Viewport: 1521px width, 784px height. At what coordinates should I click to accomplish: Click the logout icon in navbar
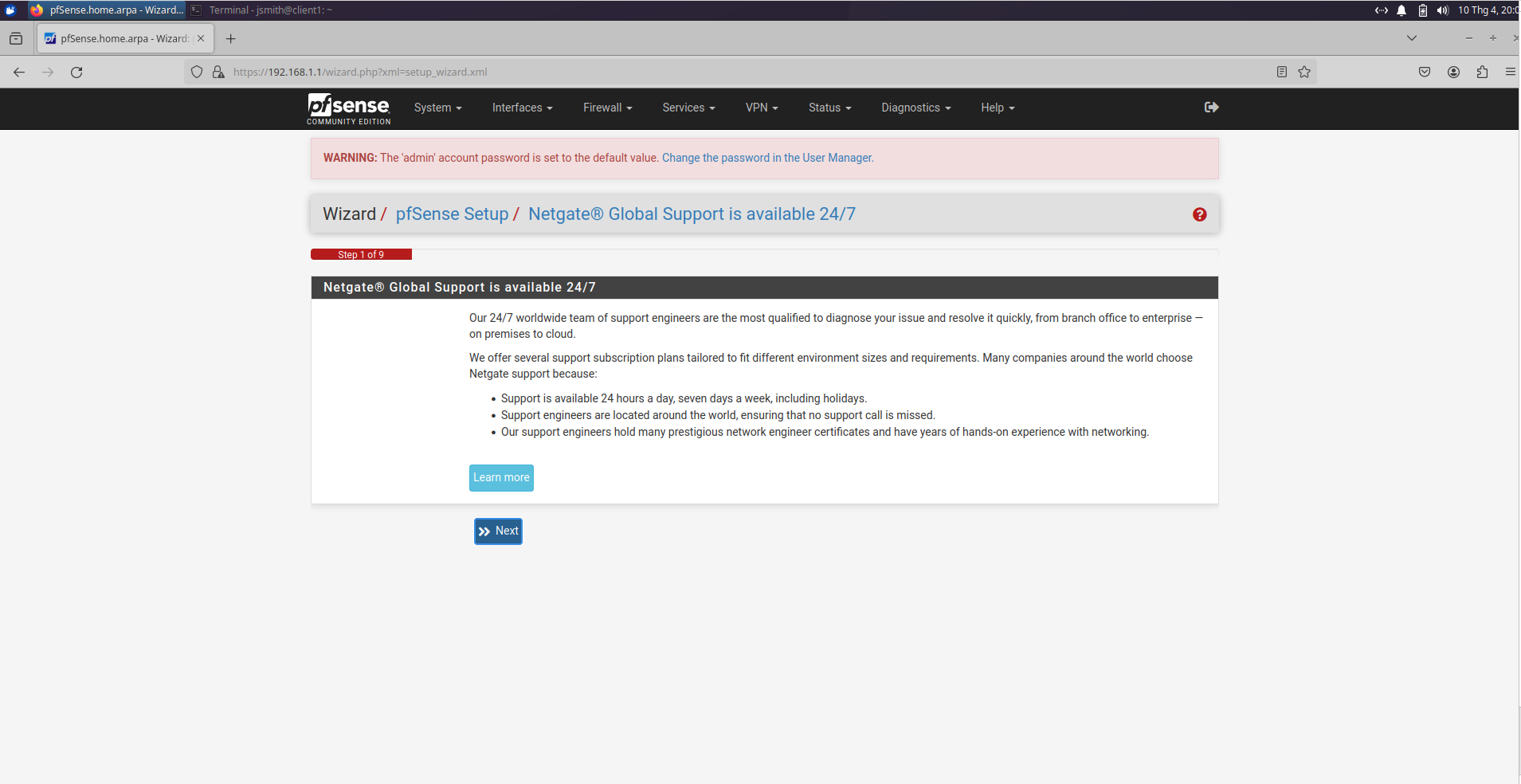coord(1211,108)
